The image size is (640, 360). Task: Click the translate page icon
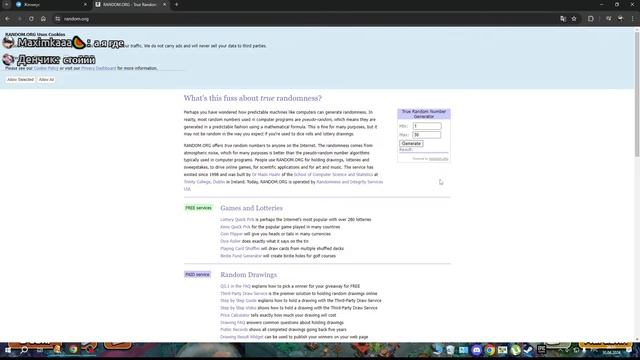click(563, 19)
